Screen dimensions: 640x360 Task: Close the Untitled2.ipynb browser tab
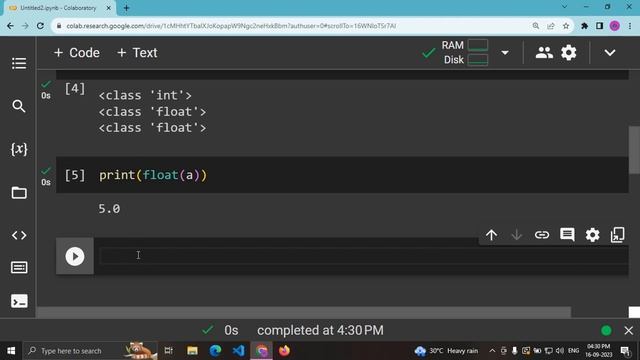tap(109, 8)
